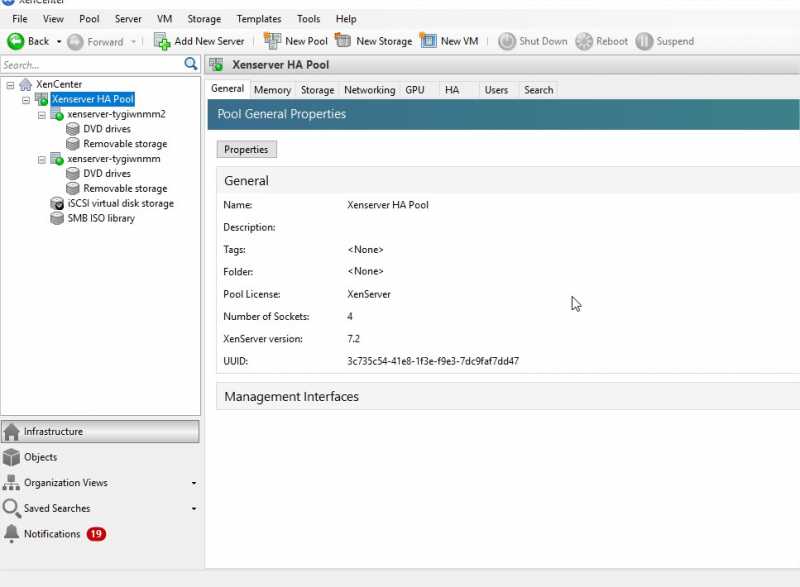Open Notifications with the bell icon
Image resolution: width=800 pixels, height=587 pixels.
(11, 534)
